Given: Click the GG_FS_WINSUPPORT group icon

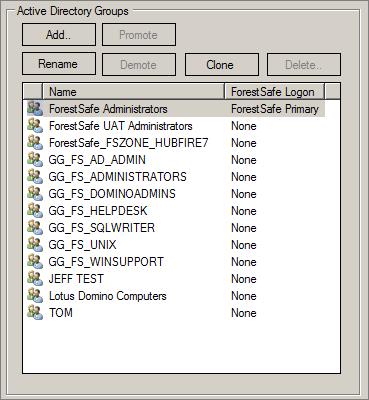Looking at the screenshot, I should (35, 262).
